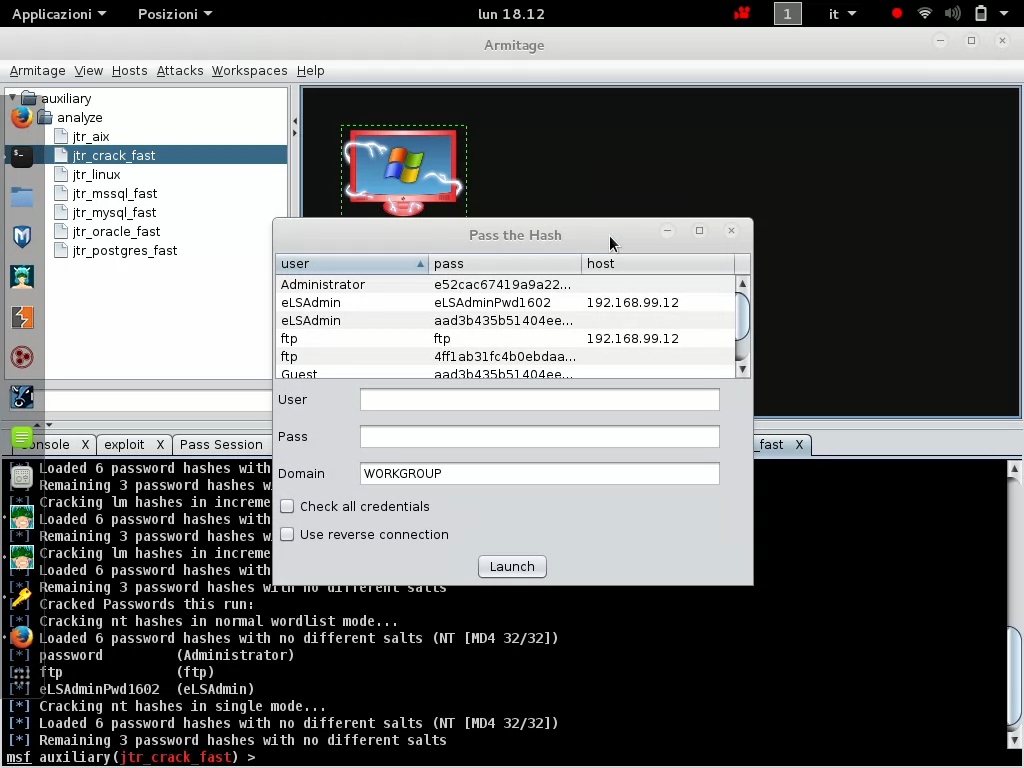Close the exploit tab with its X
This screenshot has width=1024, height=768.
pyautogui.click(x=160, y=445)
